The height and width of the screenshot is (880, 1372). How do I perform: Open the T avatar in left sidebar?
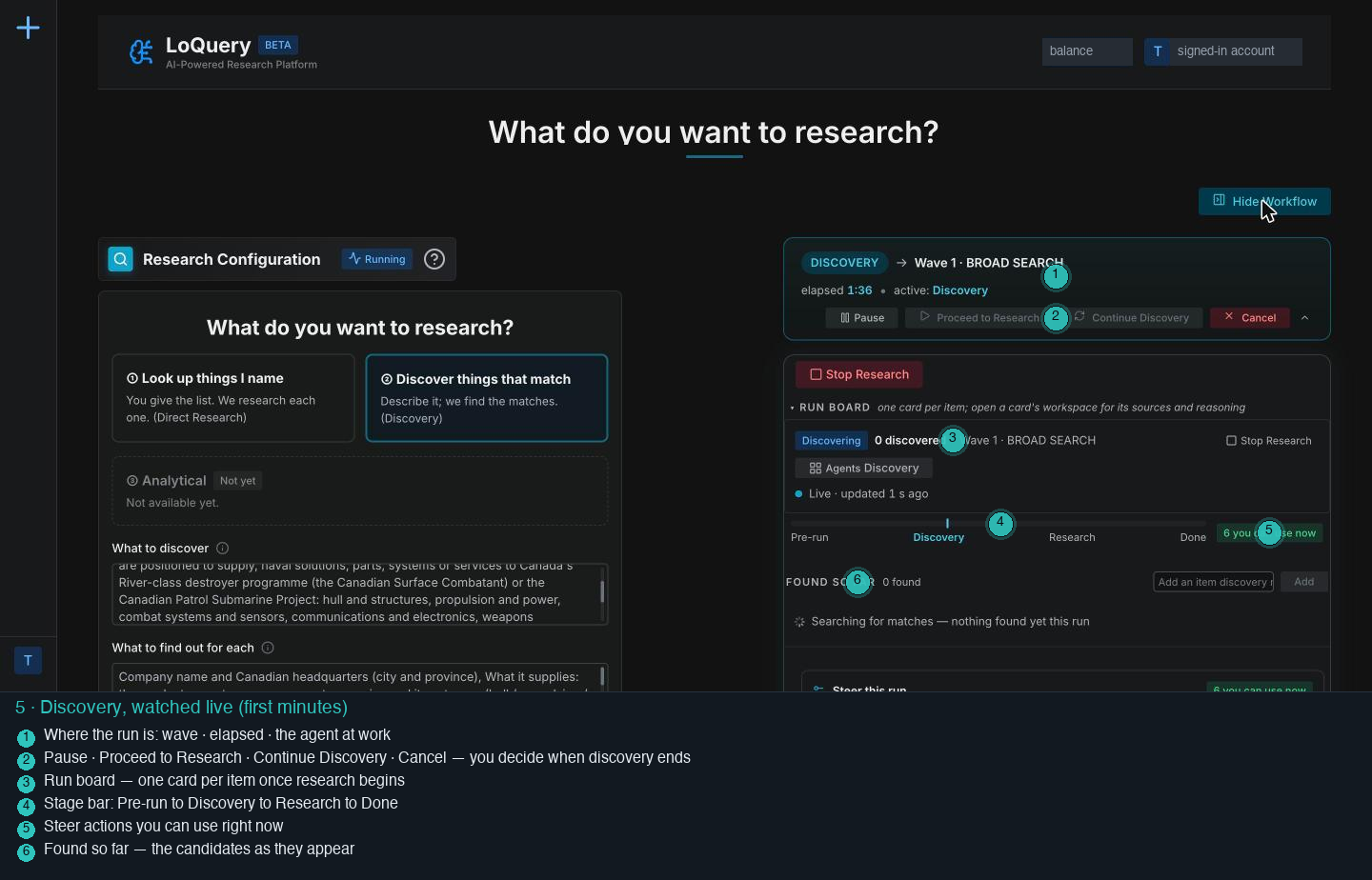pos(28,660)
